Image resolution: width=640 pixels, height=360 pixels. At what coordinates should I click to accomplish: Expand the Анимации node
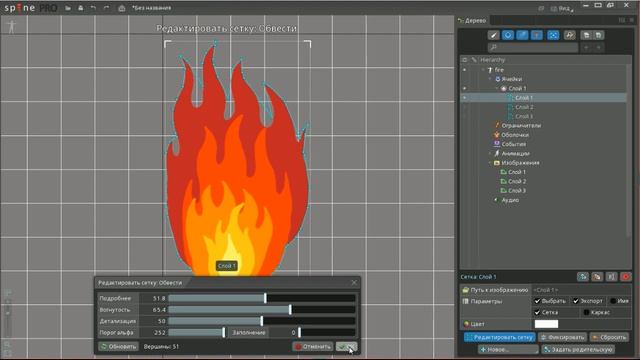point(490,153)
